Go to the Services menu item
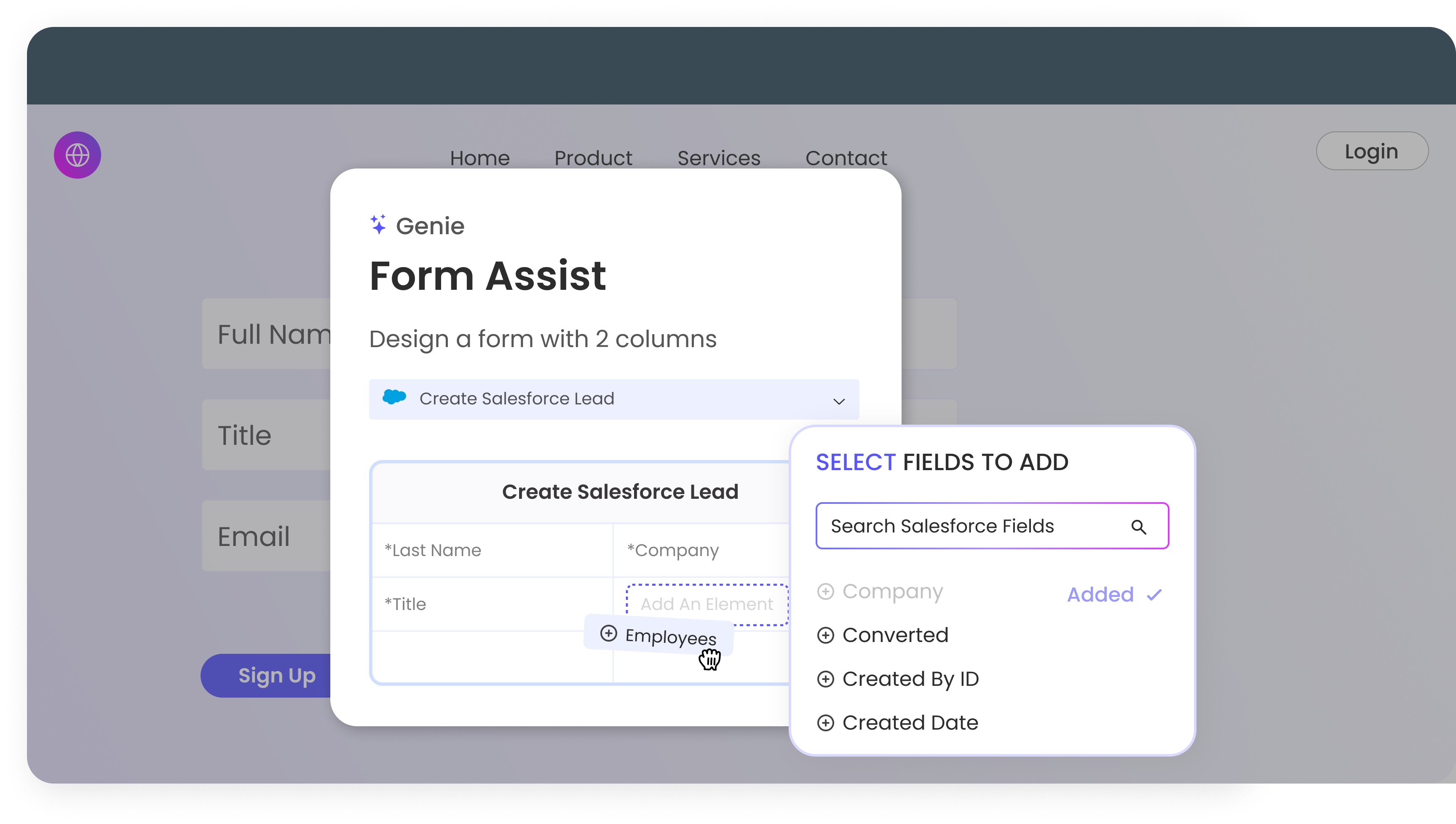Viewport: 1456px width, 824px height. coord(718,158)
